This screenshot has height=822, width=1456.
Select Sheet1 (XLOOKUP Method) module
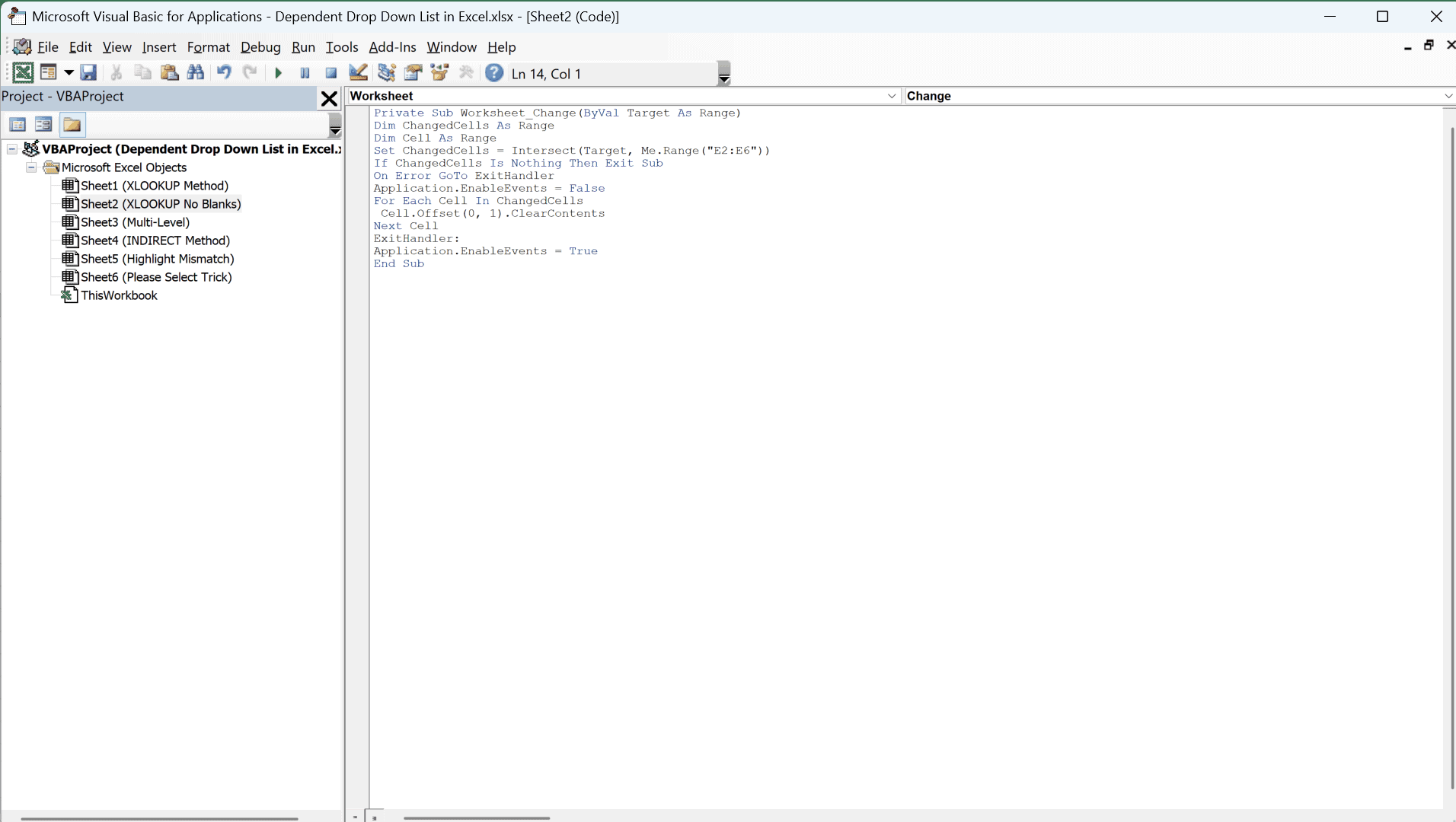point(155,186)
